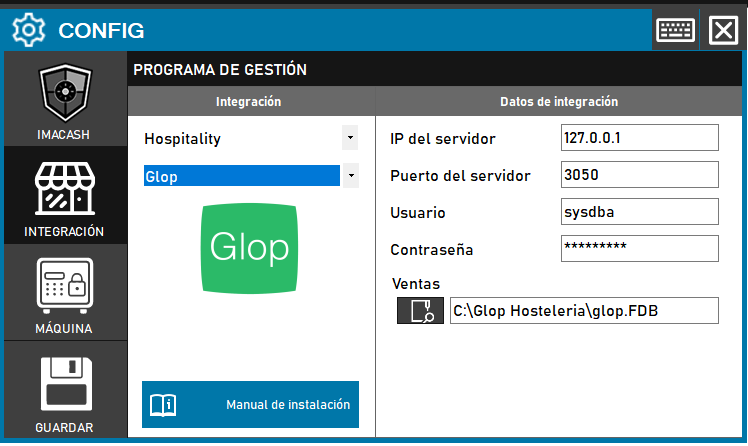748x446 pixels.
Task: Click the Guardar floppy disk icon
Action: tap(64, 385)
